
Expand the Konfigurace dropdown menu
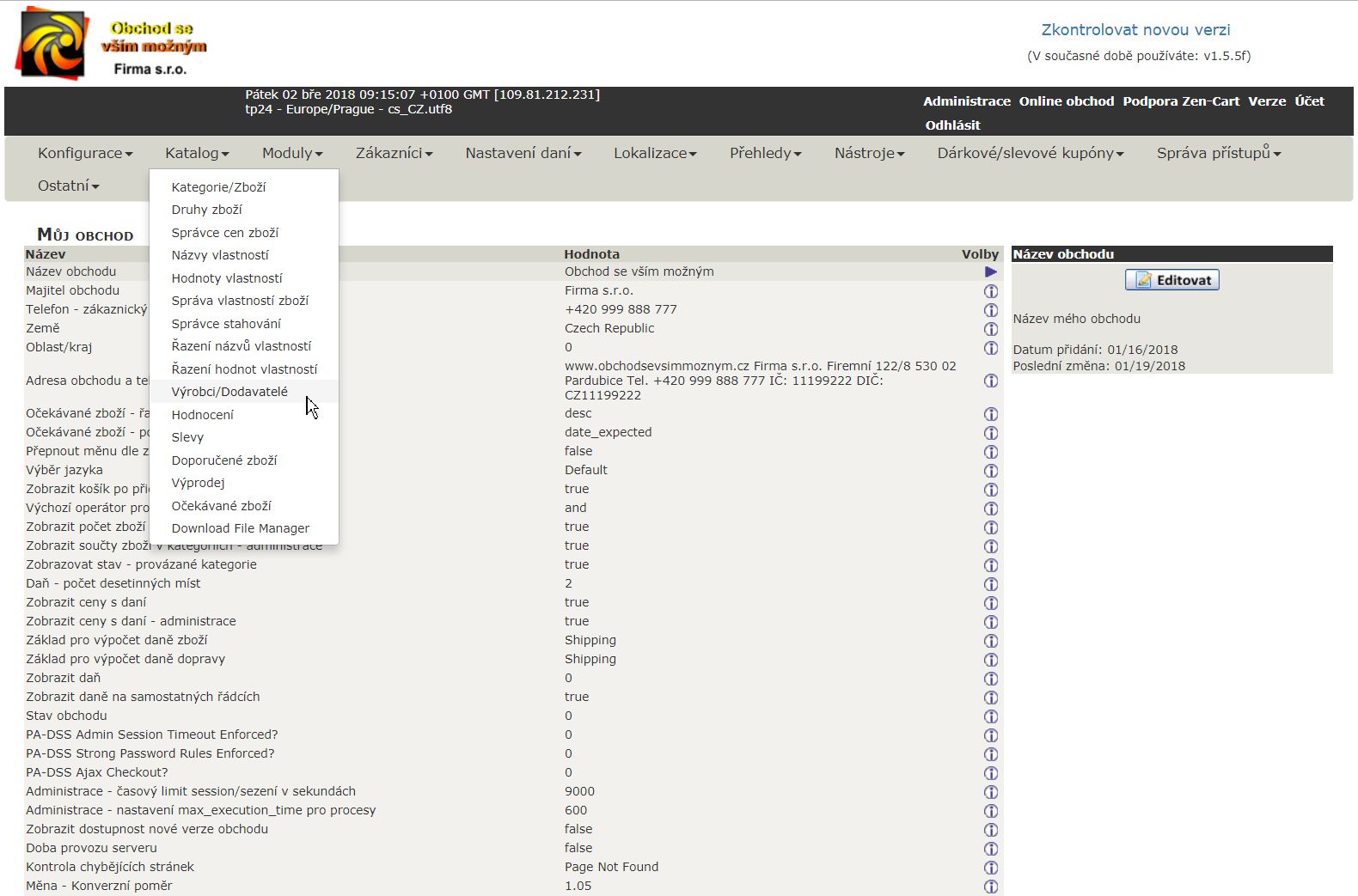tap(85, 153)
